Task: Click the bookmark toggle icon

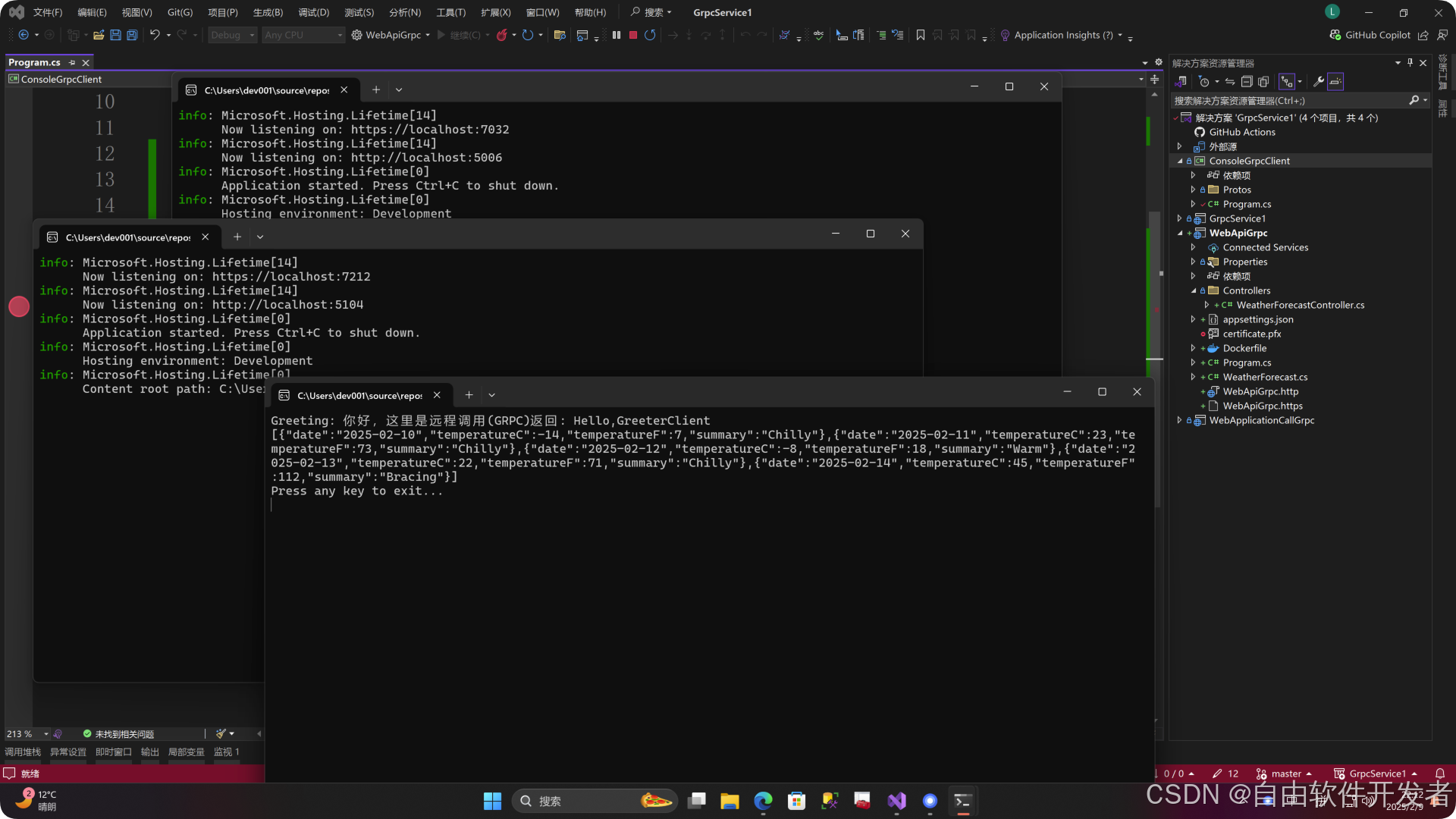Action: (921, 35)
